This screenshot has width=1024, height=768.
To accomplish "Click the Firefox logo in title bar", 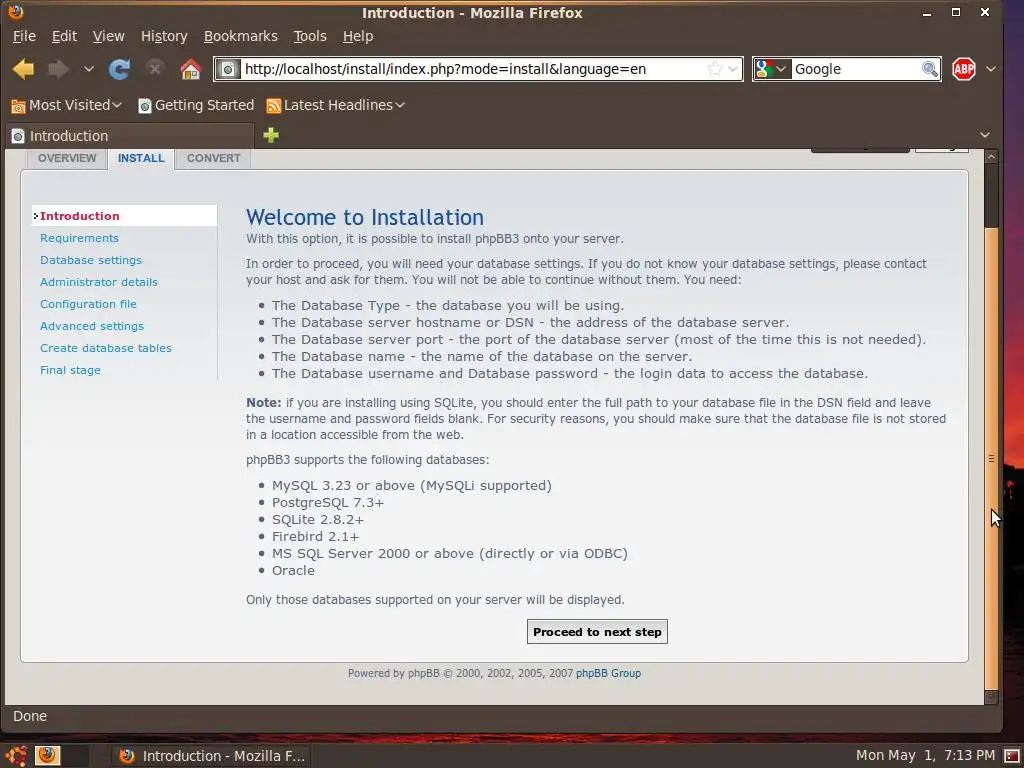I will (x=16, y=11).
